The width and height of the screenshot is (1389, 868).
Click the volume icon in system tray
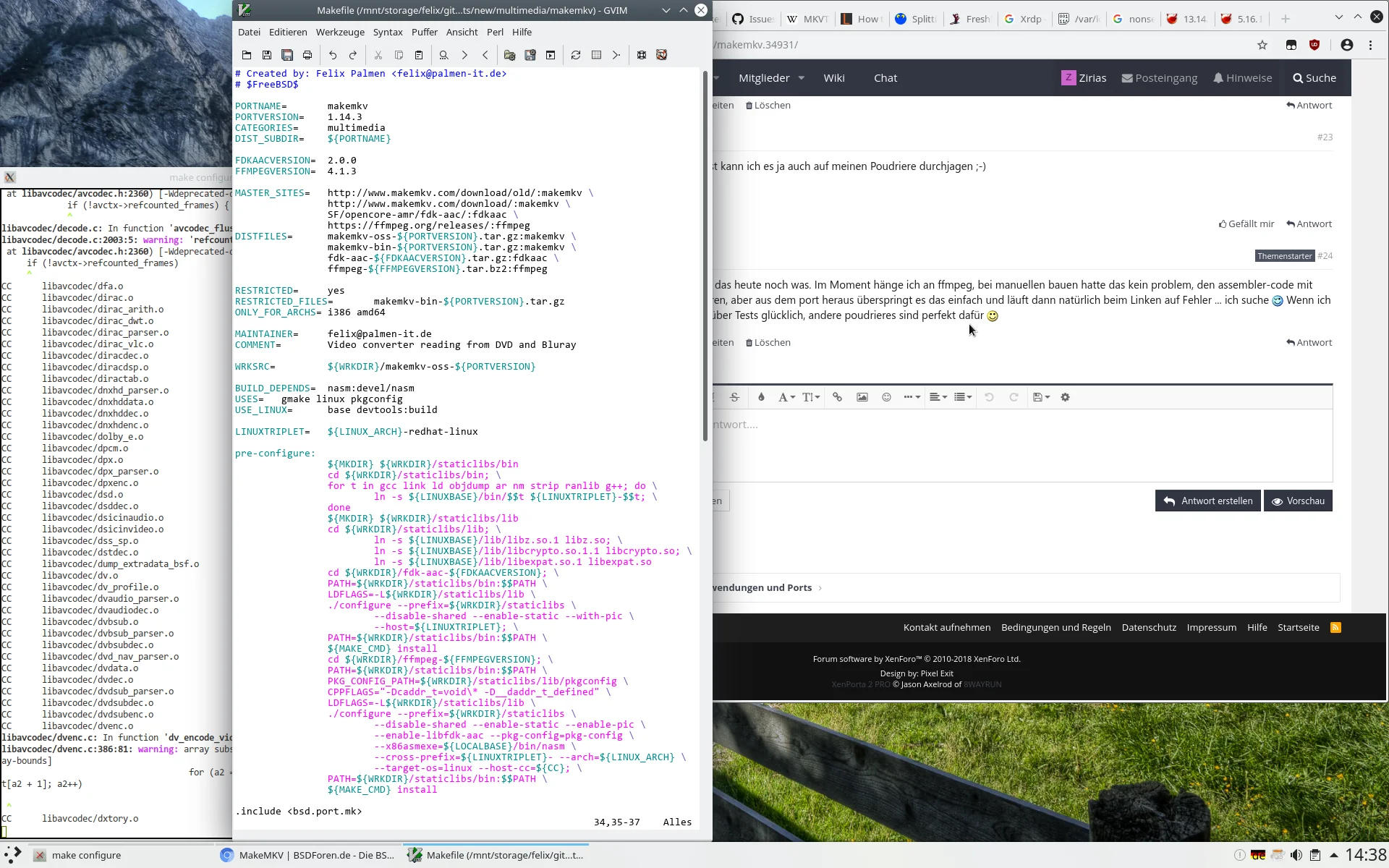[x=1296, y=855]
